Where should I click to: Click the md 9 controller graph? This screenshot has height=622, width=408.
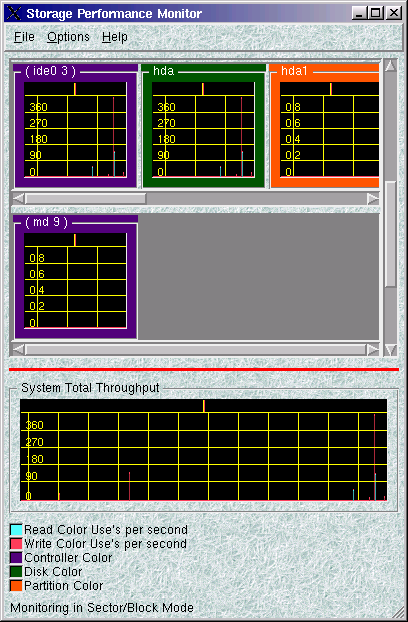point(75,280)
